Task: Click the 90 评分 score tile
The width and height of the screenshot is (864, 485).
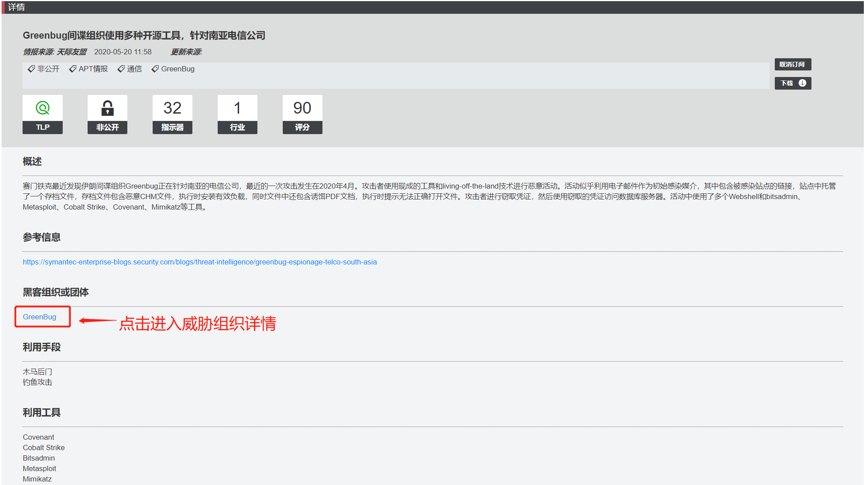Action: pos(303,114)
